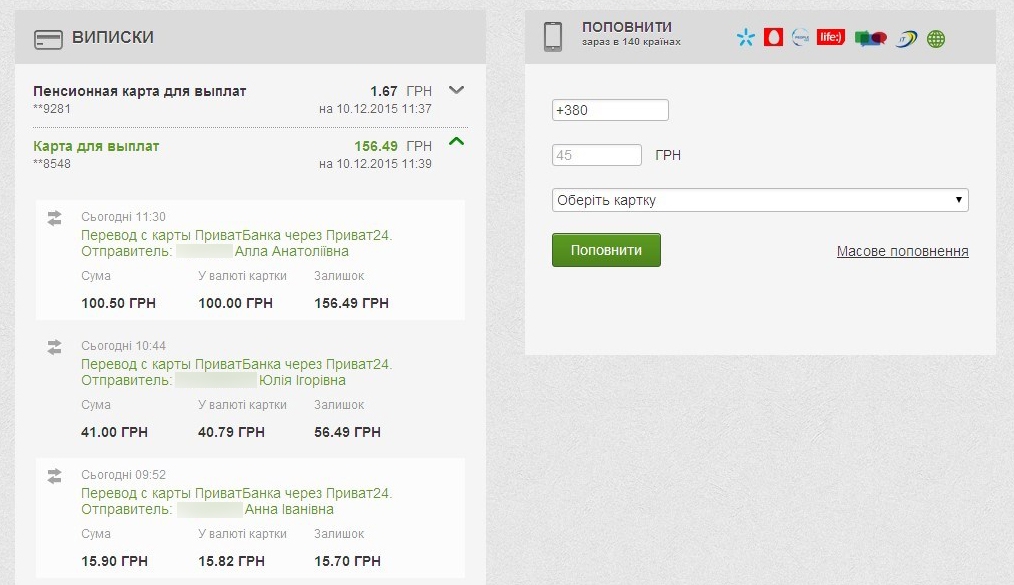Select the Kyivstar star operator icon

coord(745,38)
